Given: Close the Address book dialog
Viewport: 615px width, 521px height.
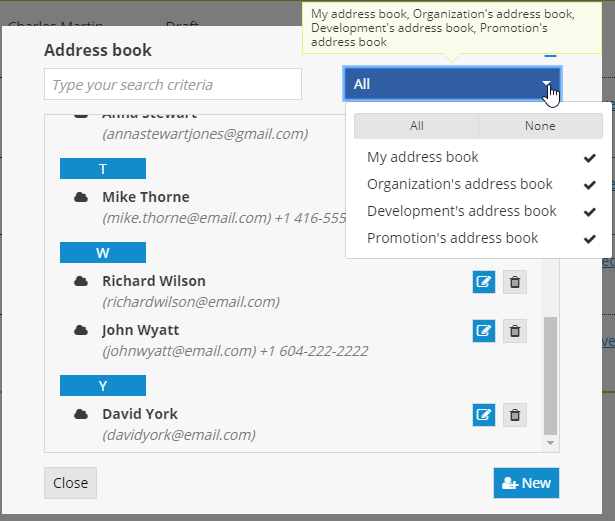Looking at the screenshot, I should tap(70, 483).
